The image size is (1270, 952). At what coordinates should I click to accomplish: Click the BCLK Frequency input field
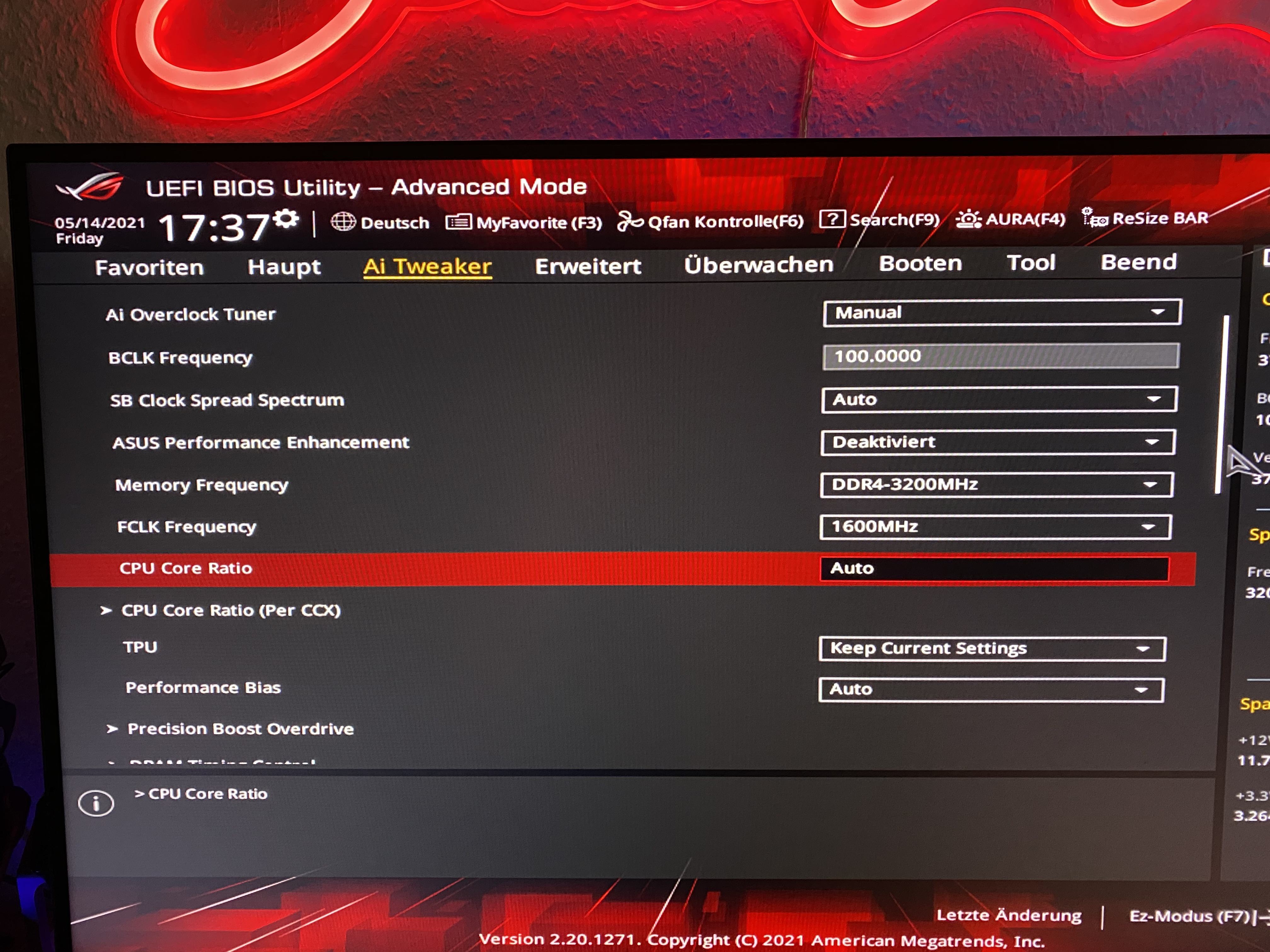(x=1000, y=356)
